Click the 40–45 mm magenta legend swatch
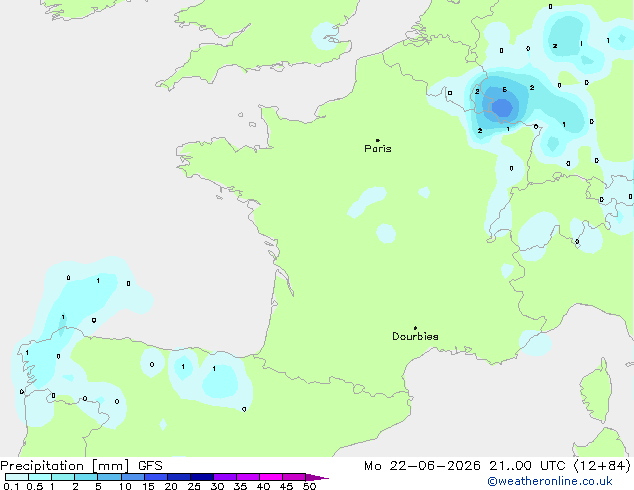 pos(271,477)
